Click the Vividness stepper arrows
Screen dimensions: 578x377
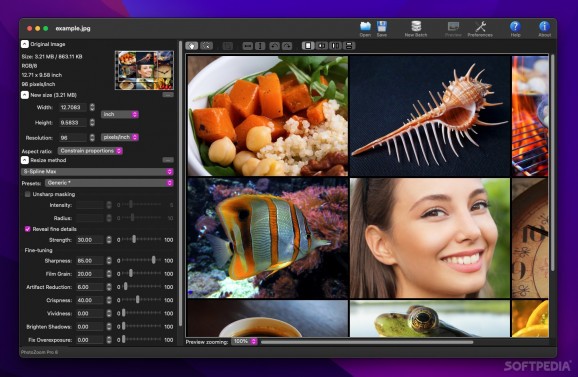click(109, 314)
